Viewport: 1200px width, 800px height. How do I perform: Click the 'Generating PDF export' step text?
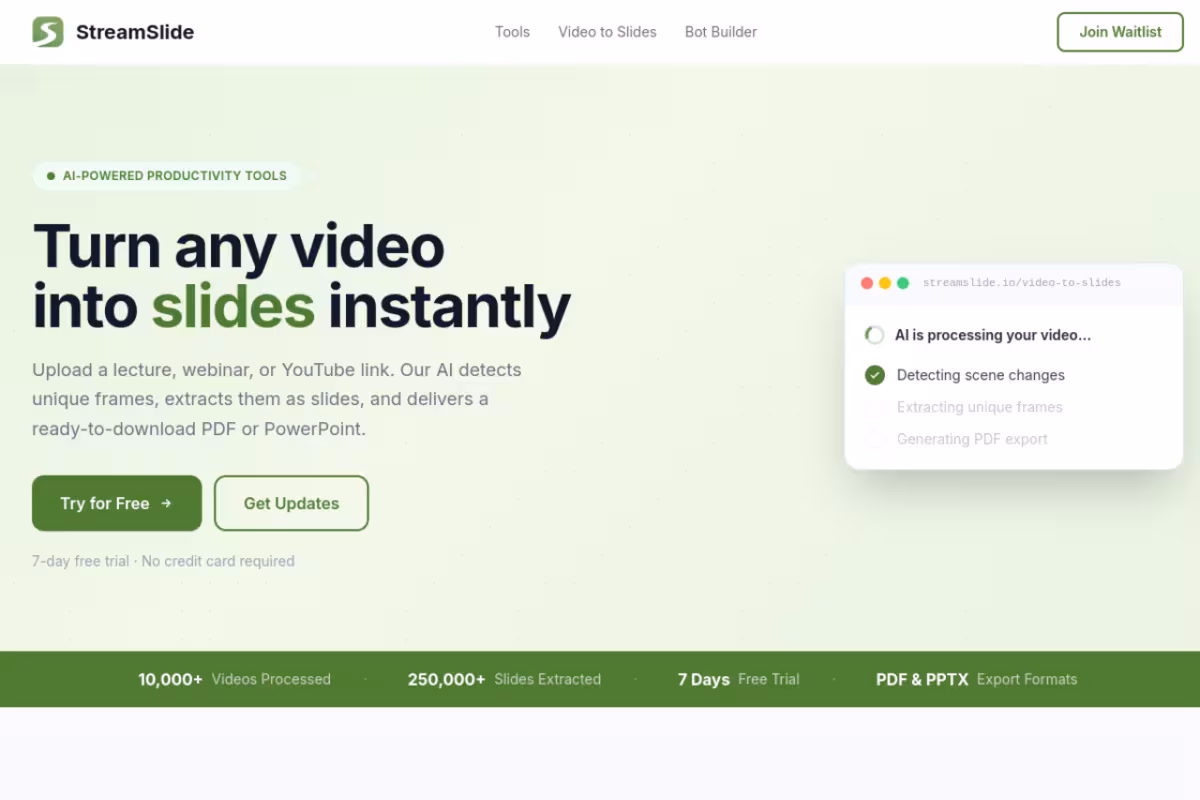[x=972, y=439]
